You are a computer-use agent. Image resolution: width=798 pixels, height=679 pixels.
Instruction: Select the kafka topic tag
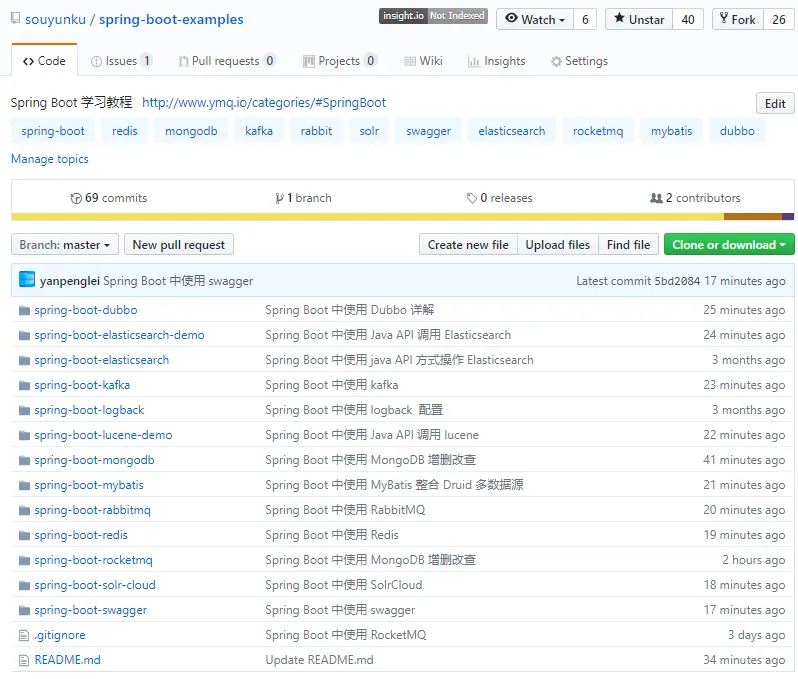pos(259,131)
